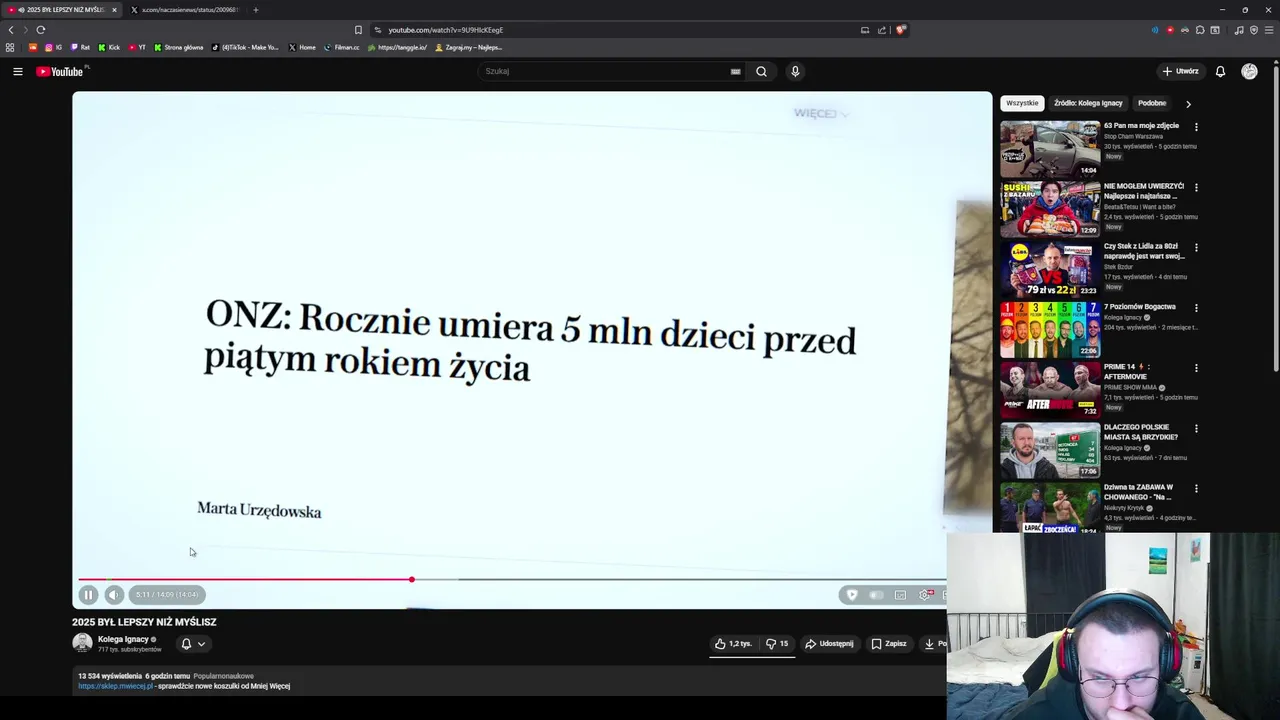Click the Utwórz create button
Viewport: 1280px width, 720px height.
point(1180,71)
